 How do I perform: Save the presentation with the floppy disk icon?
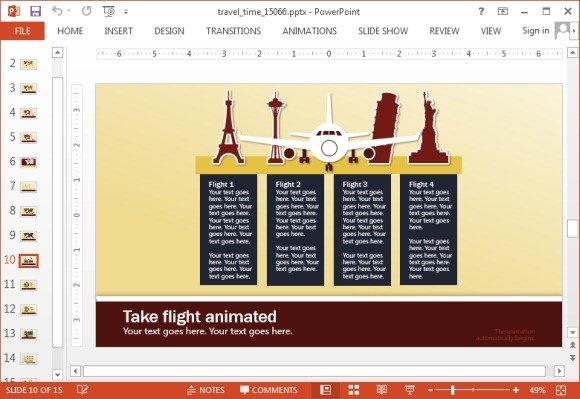pyautogui.click(x=35, y=11)
